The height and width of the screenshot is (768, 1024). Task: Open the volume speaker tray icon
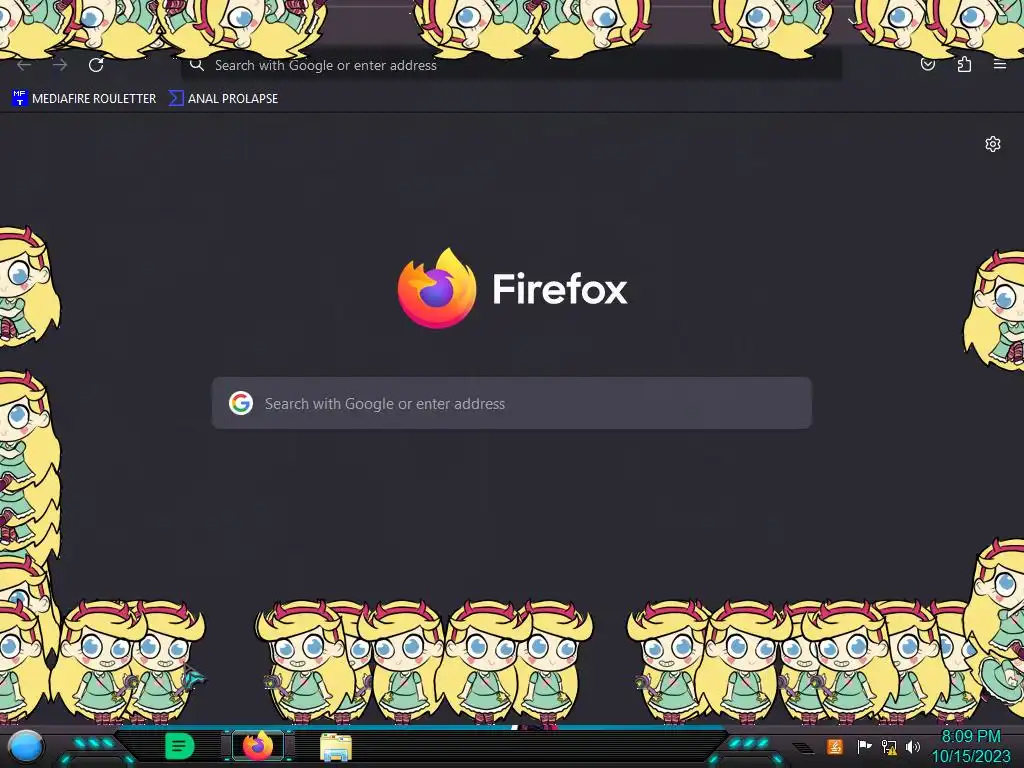pyautogui.click(x=913, y=746)
